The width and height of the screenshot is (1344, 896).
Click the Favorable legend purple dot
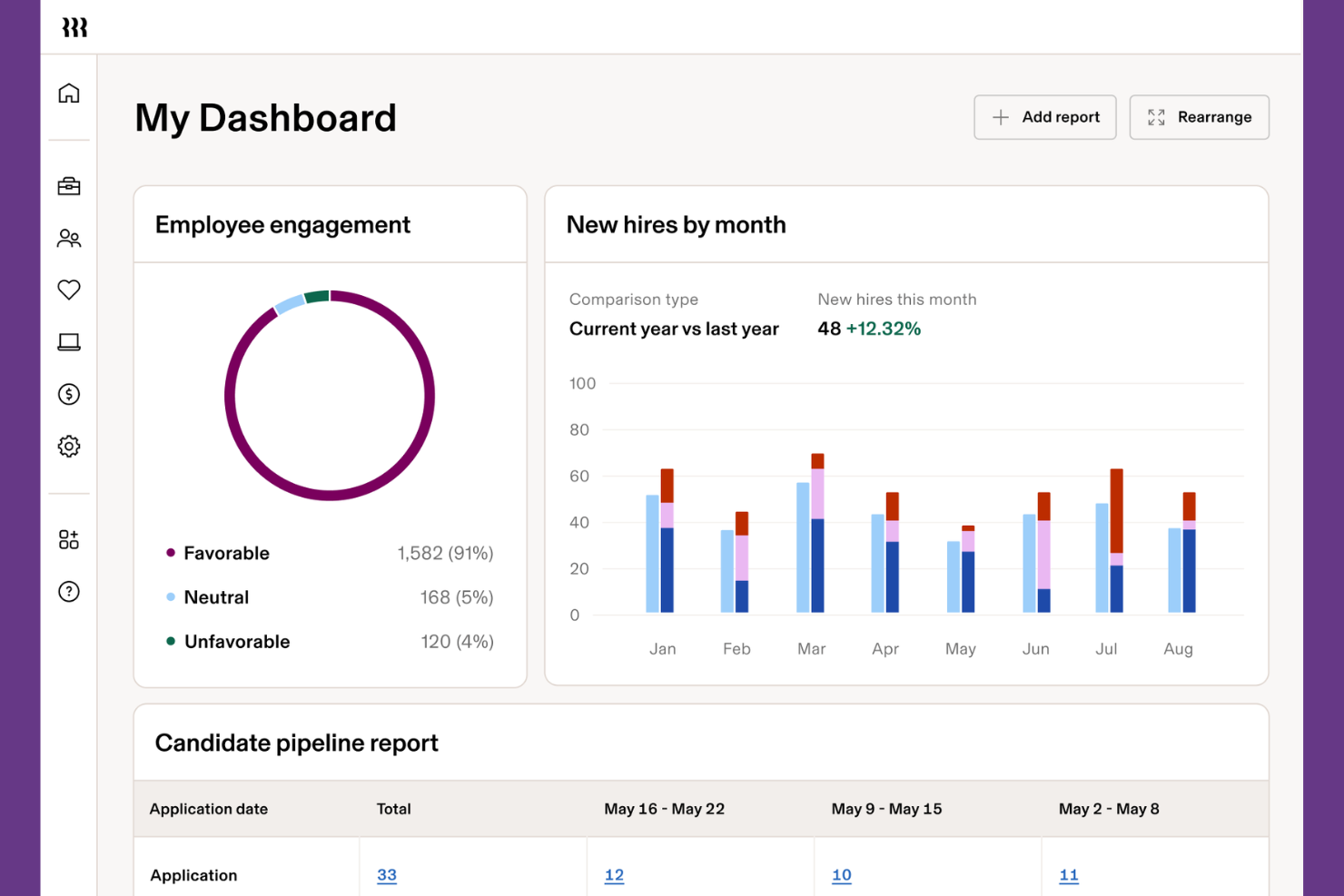point(171,553)
